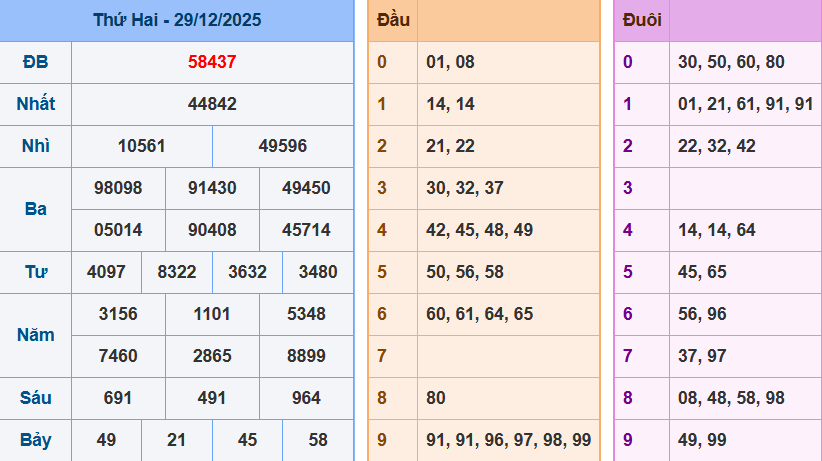Select Đầu values 91, 91, 96, 97, 98, 99
The width and height of the screenshot is (822, 461).
pos(508,440)
